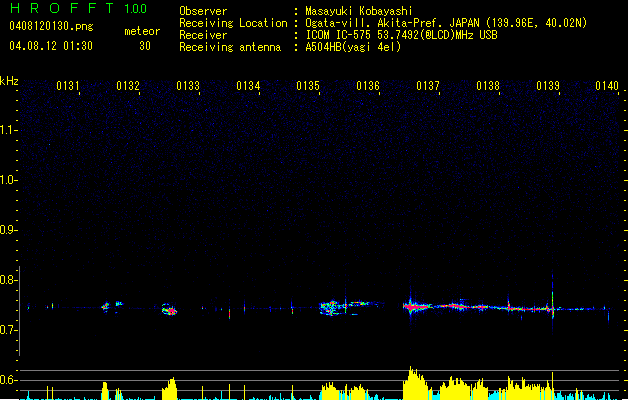Click the 0140 time marker
629x400 pixels.
coord(607,85)
